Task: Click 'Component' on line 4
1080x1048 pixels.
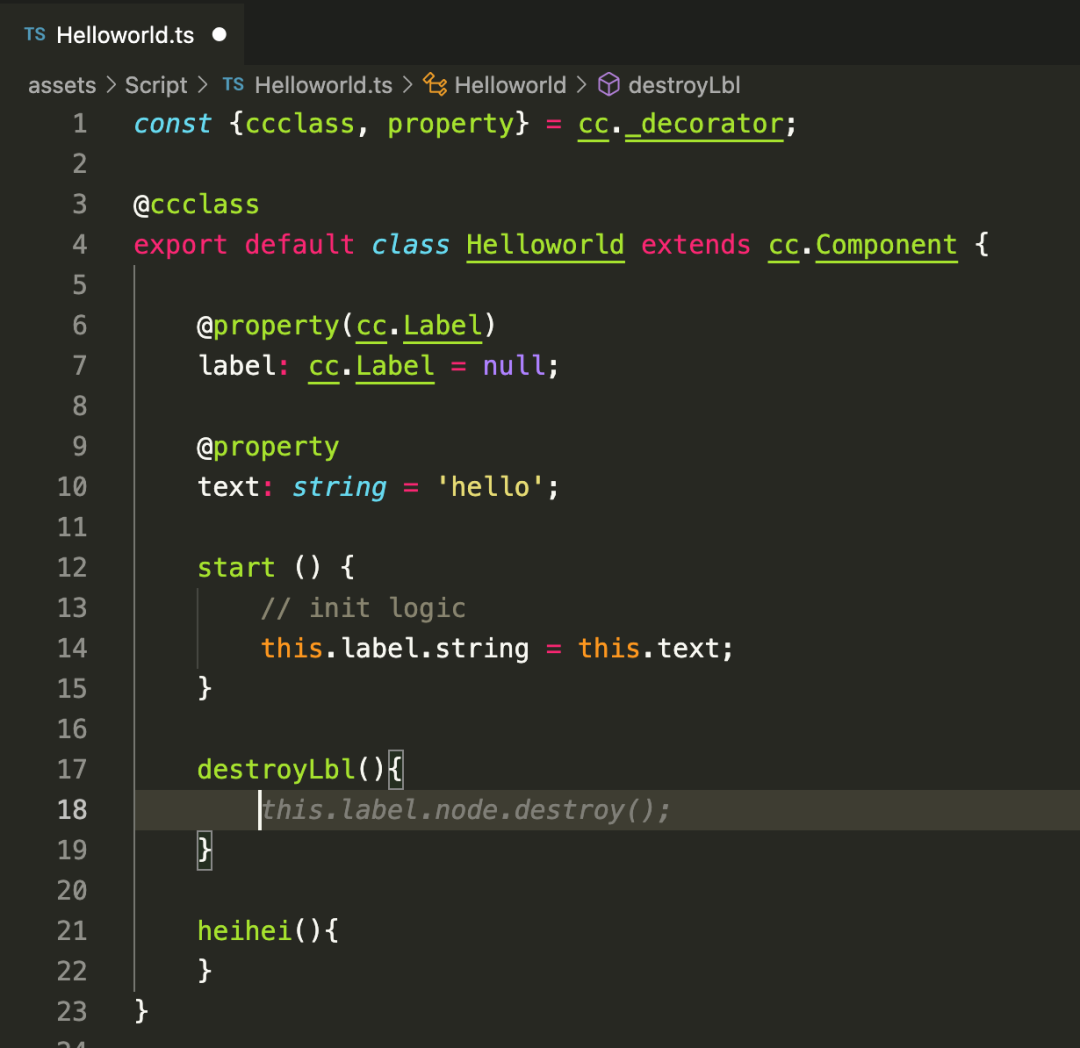Action: click(886, 245)
